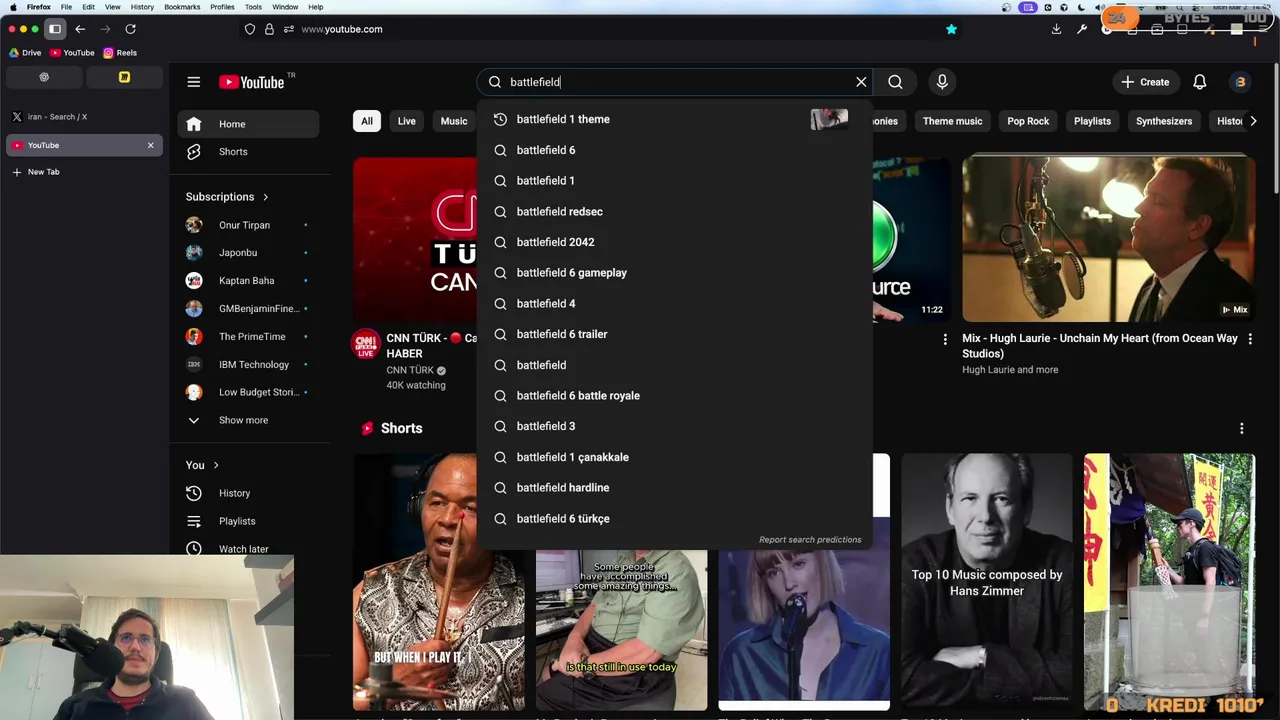Select suggestion "battlefield redsec"

coord(675,211)
